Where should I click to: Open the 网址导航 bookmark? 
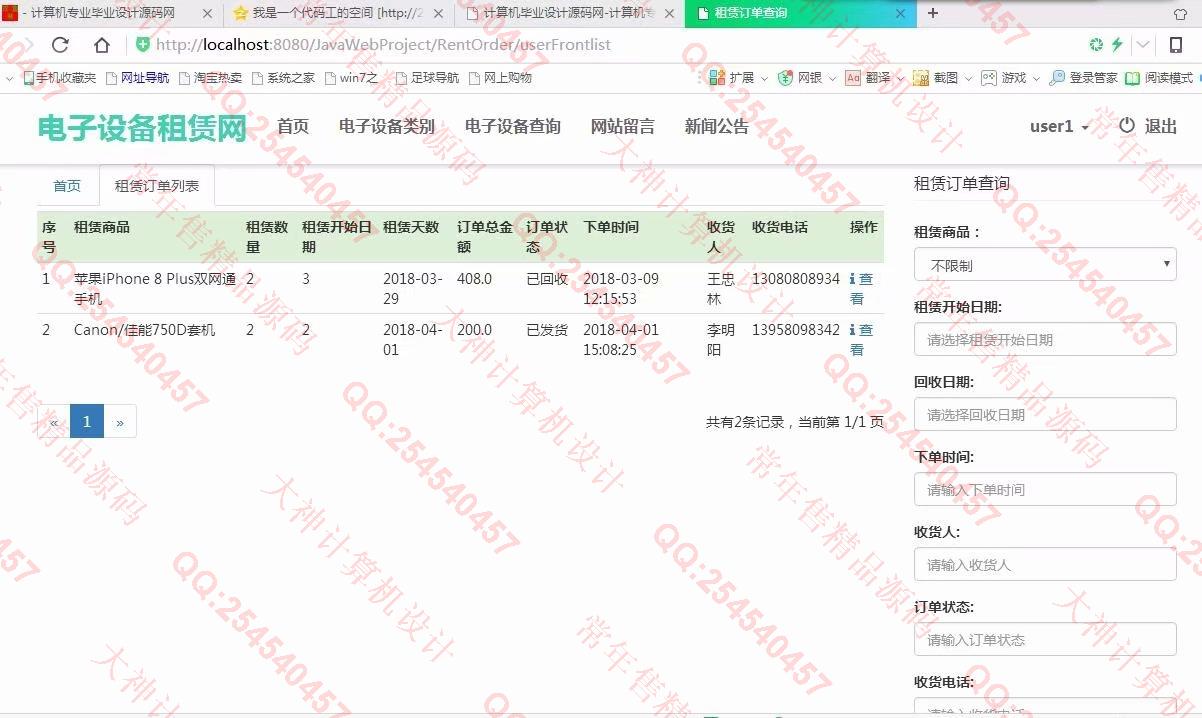(138, 78)
